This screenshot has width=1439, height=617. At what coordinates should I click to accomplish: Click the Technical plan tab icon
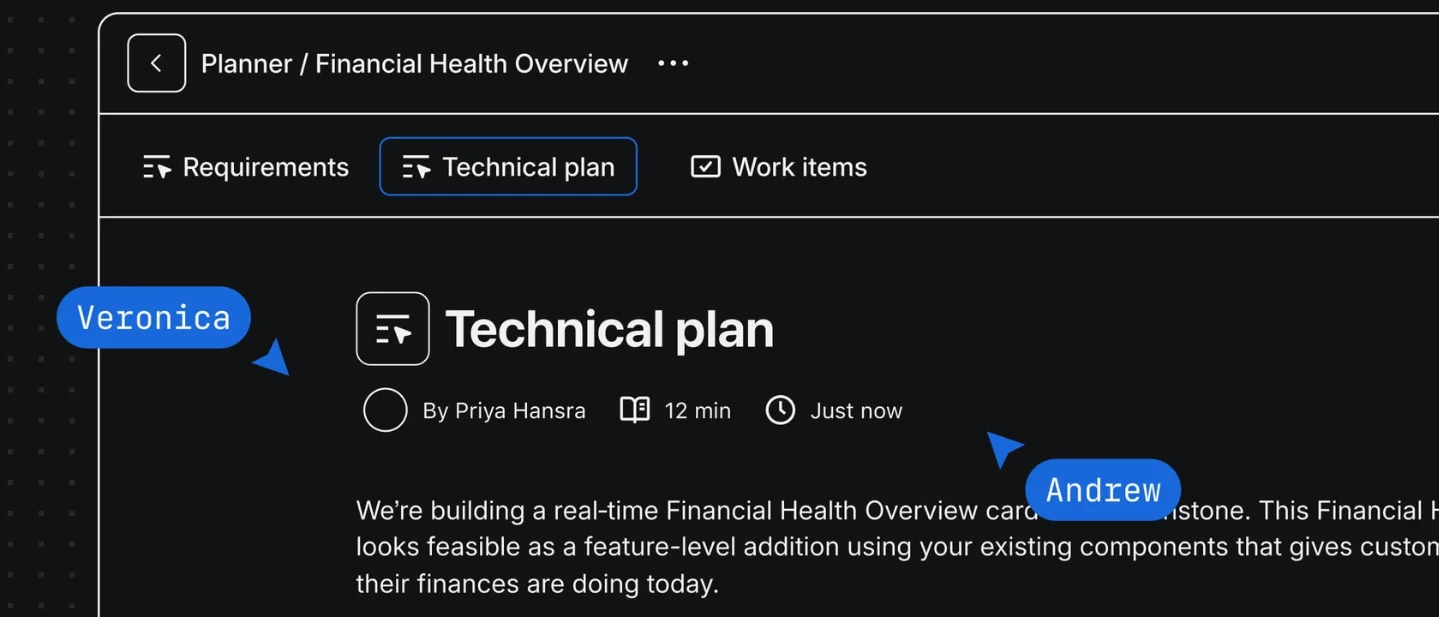416,167
